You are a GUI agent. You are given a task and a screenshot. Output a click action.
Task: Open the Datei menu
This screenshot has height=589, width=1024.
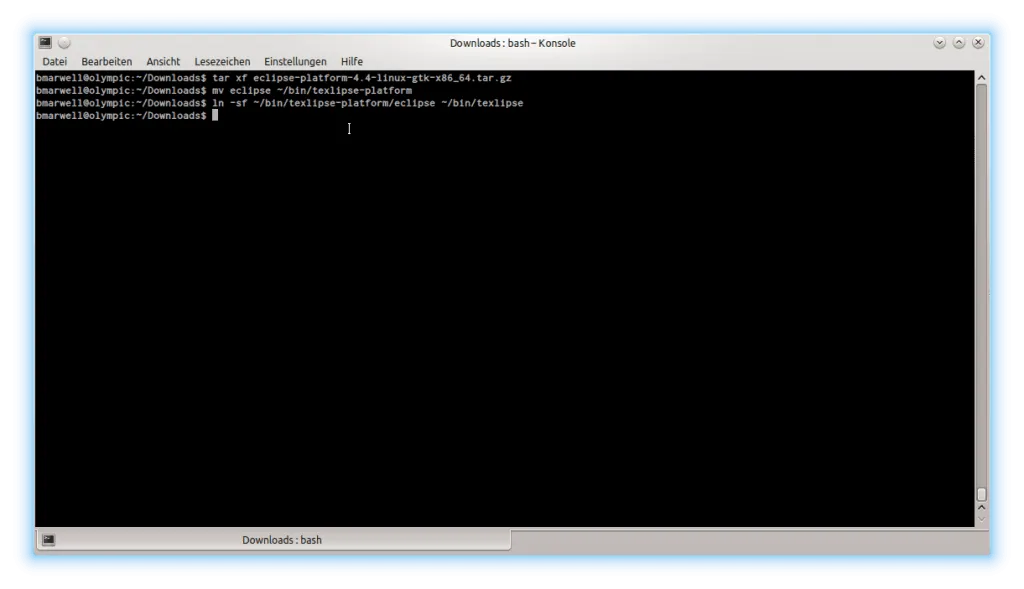coord(54,62)
